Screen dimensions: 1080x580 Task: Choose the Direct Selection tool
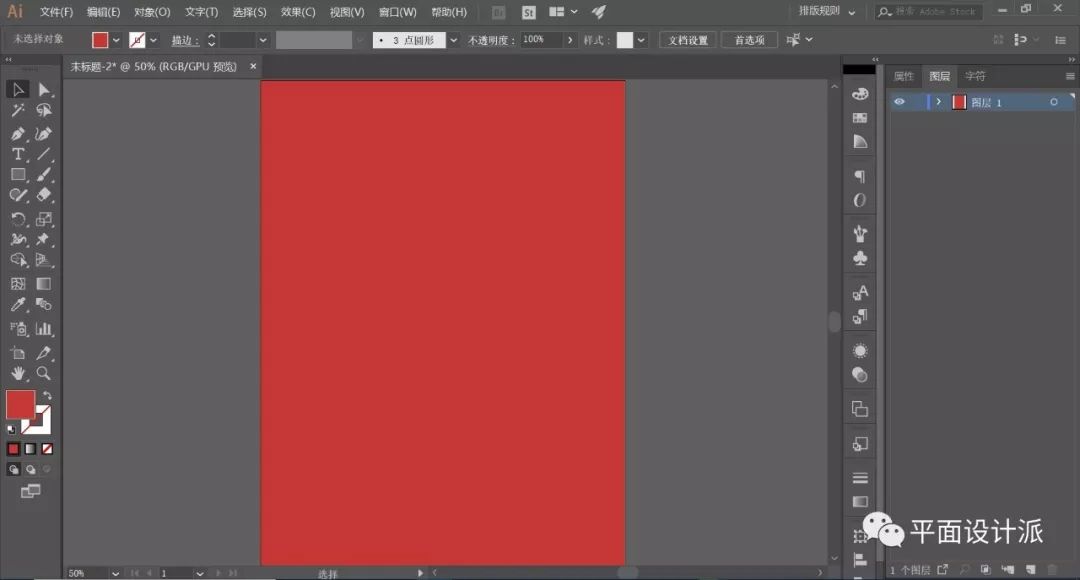[43, 90]
